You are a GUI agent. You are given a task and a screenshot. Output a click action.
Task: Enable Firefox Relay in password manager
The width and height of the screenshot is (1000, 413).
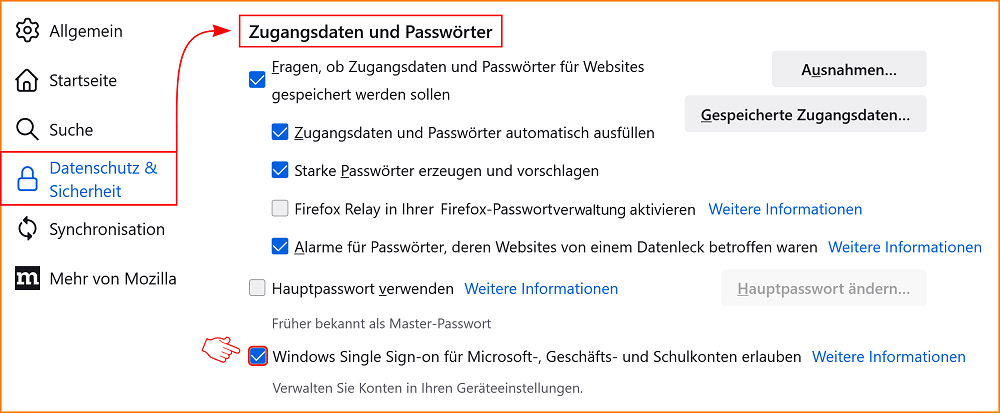click(x=280, y=209)
